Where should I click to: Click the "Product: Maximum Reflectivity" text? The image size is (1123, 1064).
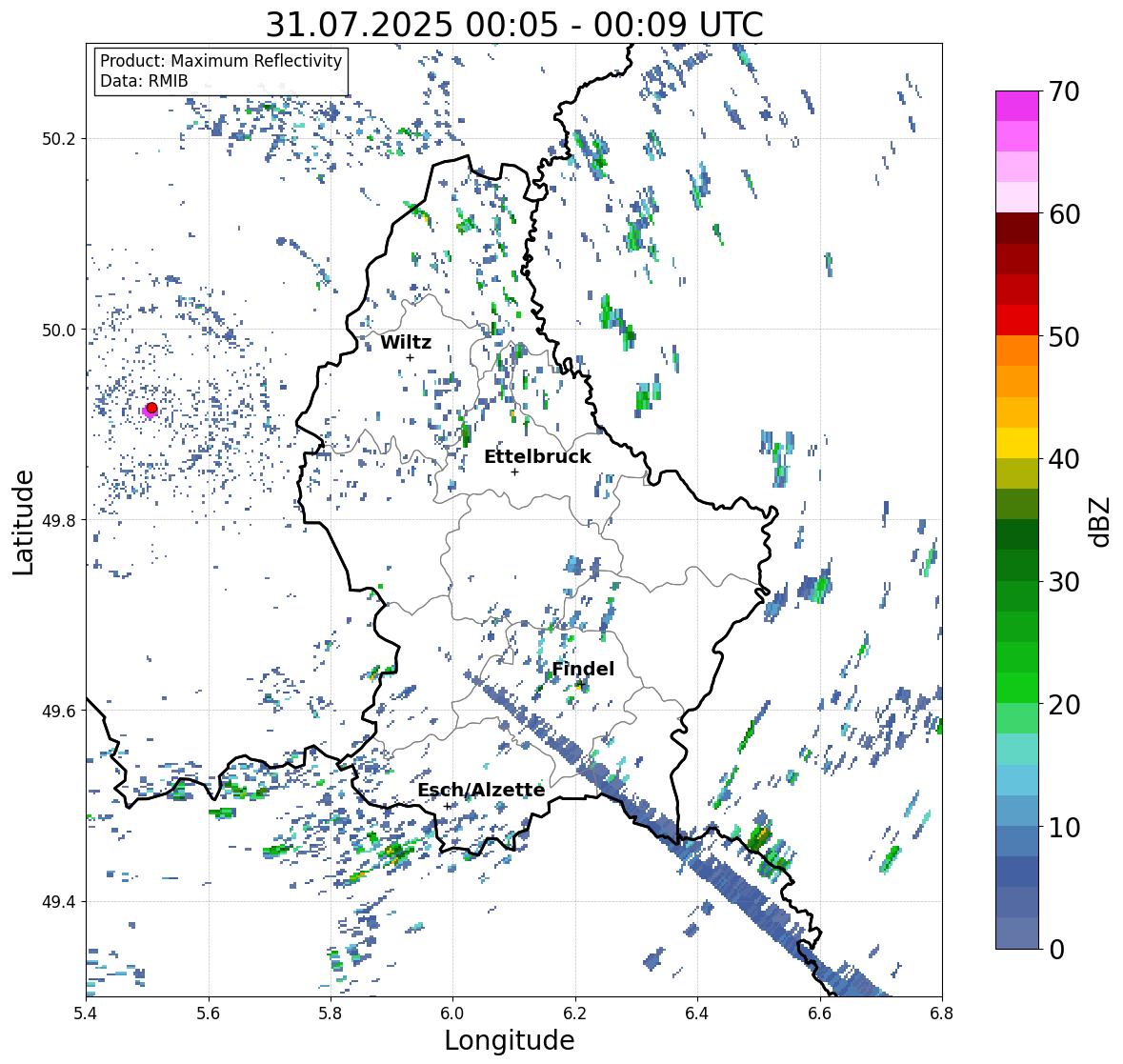click(x=221, y=61)
